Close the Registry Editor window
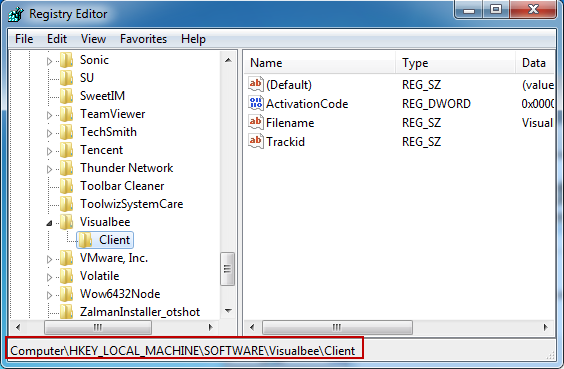564x369 pixels. 533,10
